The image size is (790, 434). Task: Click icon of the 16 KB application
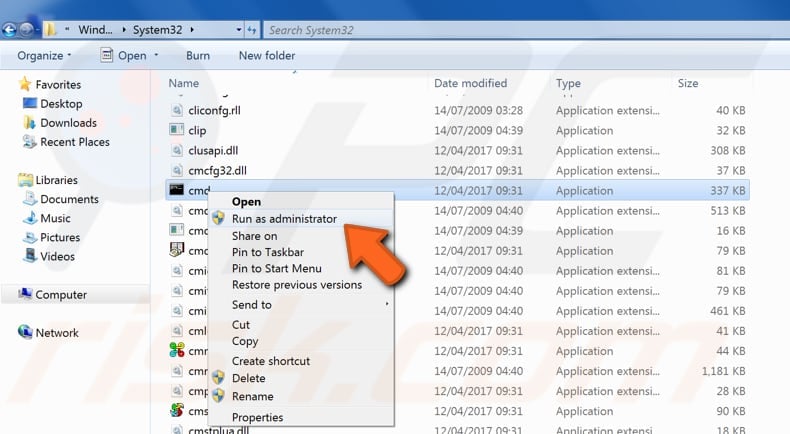(176, 230)
